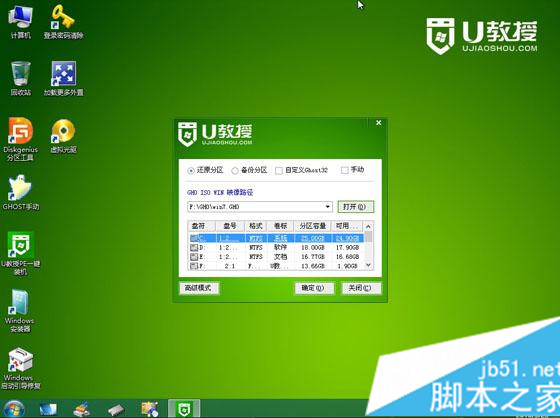Click the 18.00GB capacity cell
This screenshot has width=560, height=418.
click(x=312, y=248)
